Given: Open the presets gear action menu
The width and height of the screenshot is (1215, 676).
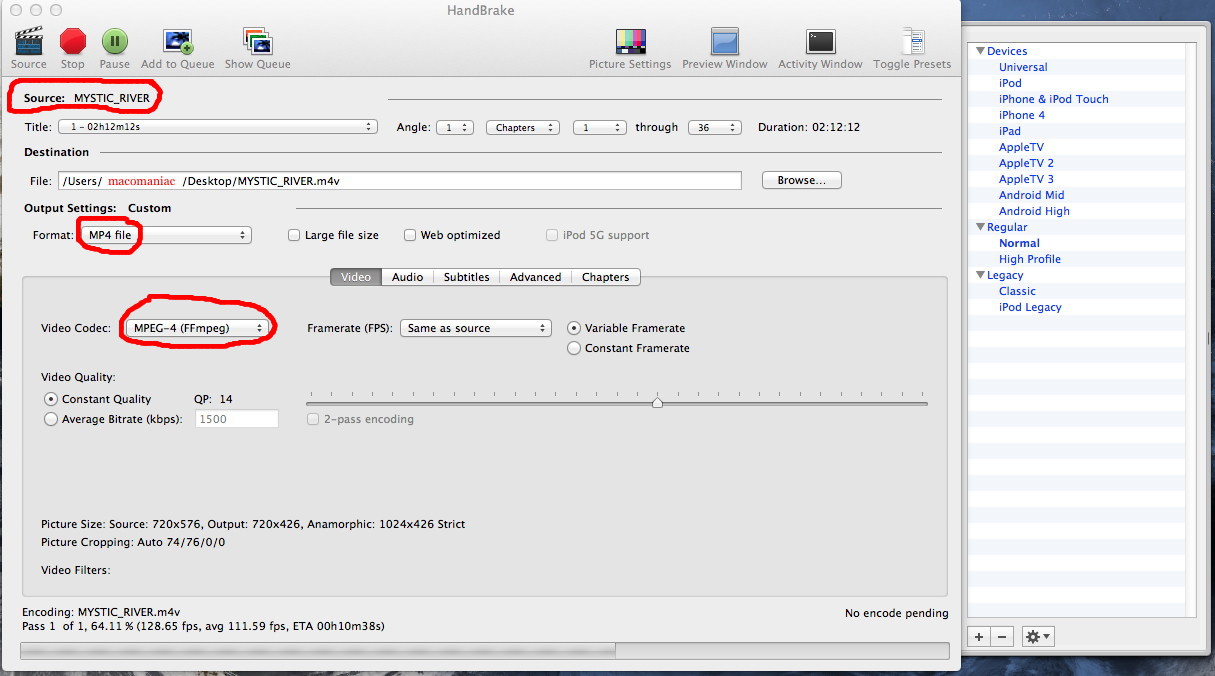Looking at the screenshot, I should (1038, 637).
